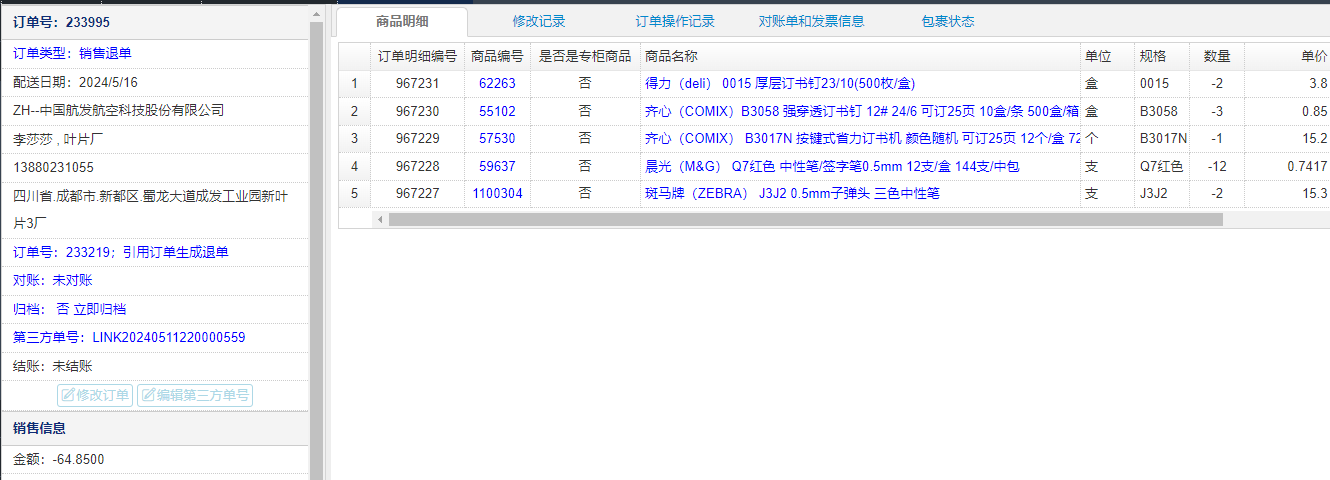This screenshot has height=480, width=1330.
Task: Click product name 斑马牌 (ZEBRA) J3J2 三色中性笔
Action: click(792, 193)
